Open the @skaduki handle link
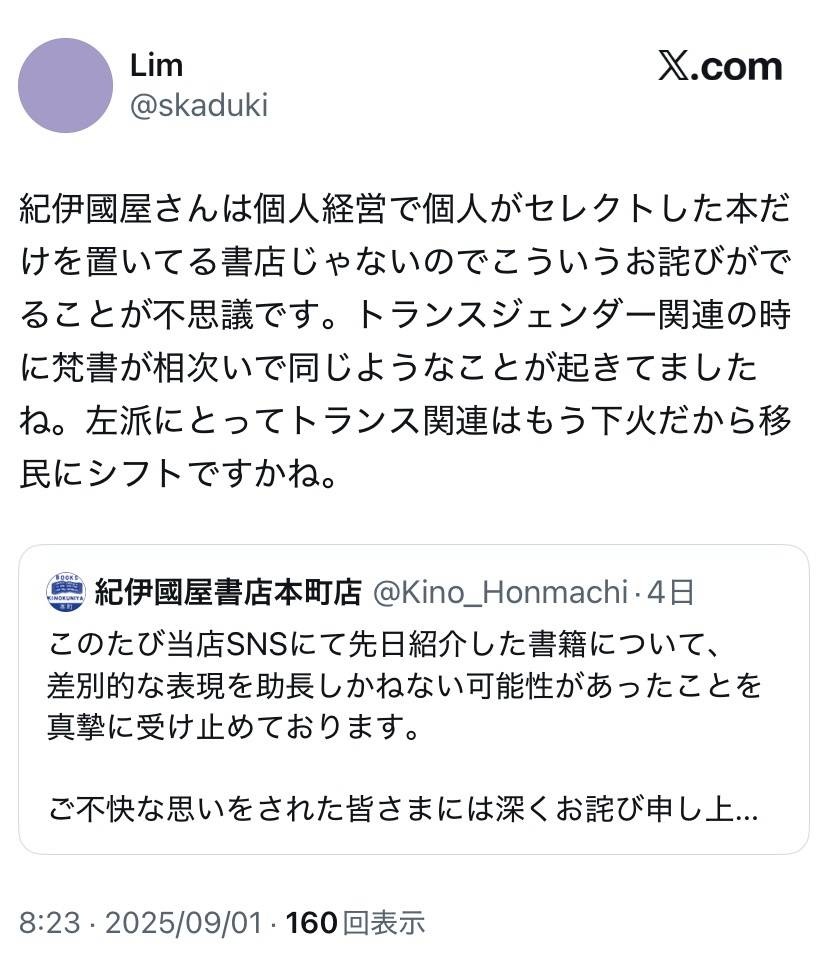 [198, 106]
